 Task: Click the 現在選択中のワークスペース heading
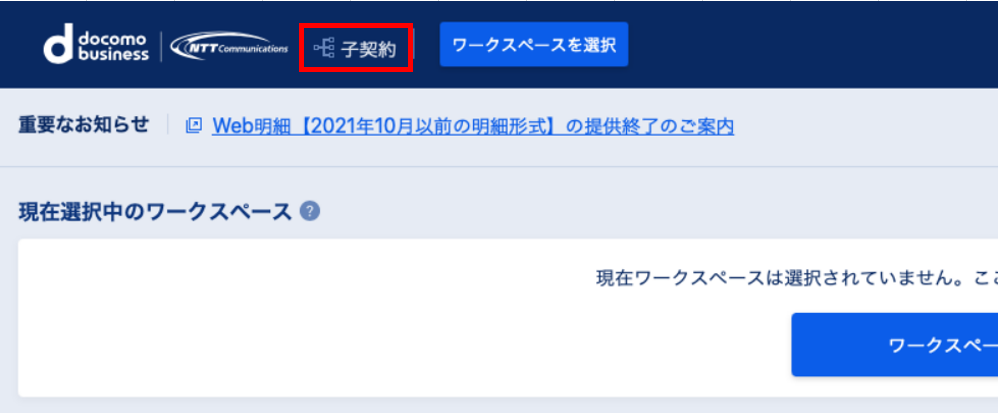tap(155, 211)
